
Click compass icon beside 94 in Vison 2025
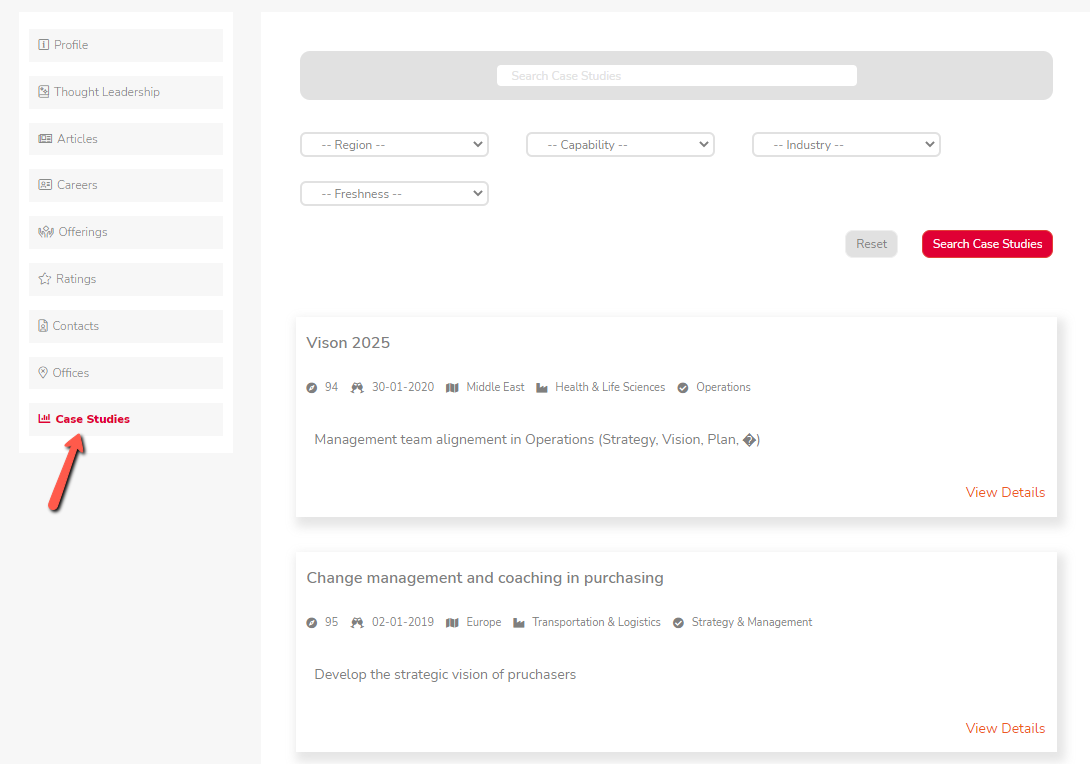311,388
